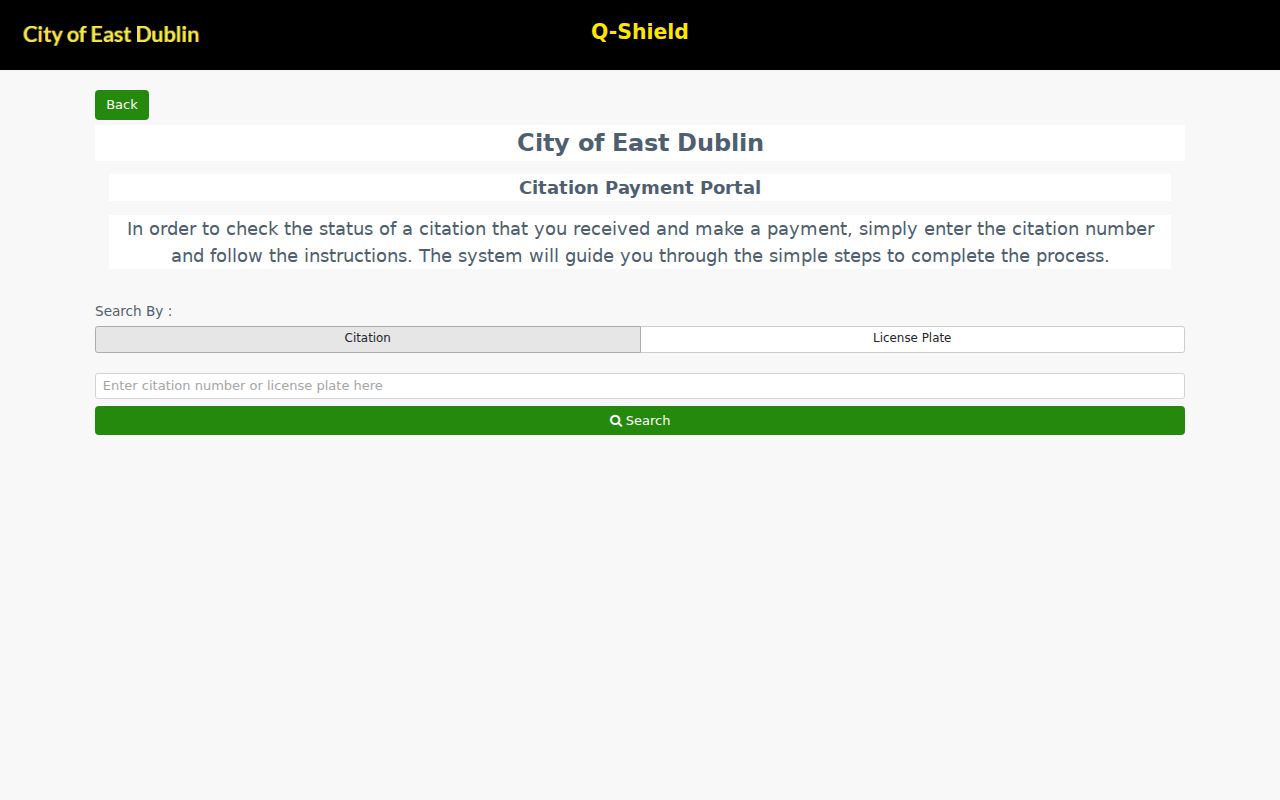This screenshot has height=800, width=1280.
Task: Click the Q-Shield title in header
Action: click(x=640, y=32)
